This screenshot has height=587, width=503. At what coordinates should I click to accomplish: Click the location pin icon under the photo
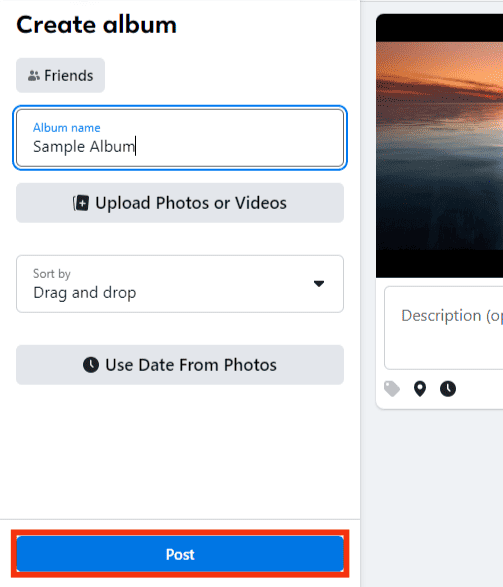point(420,389)
